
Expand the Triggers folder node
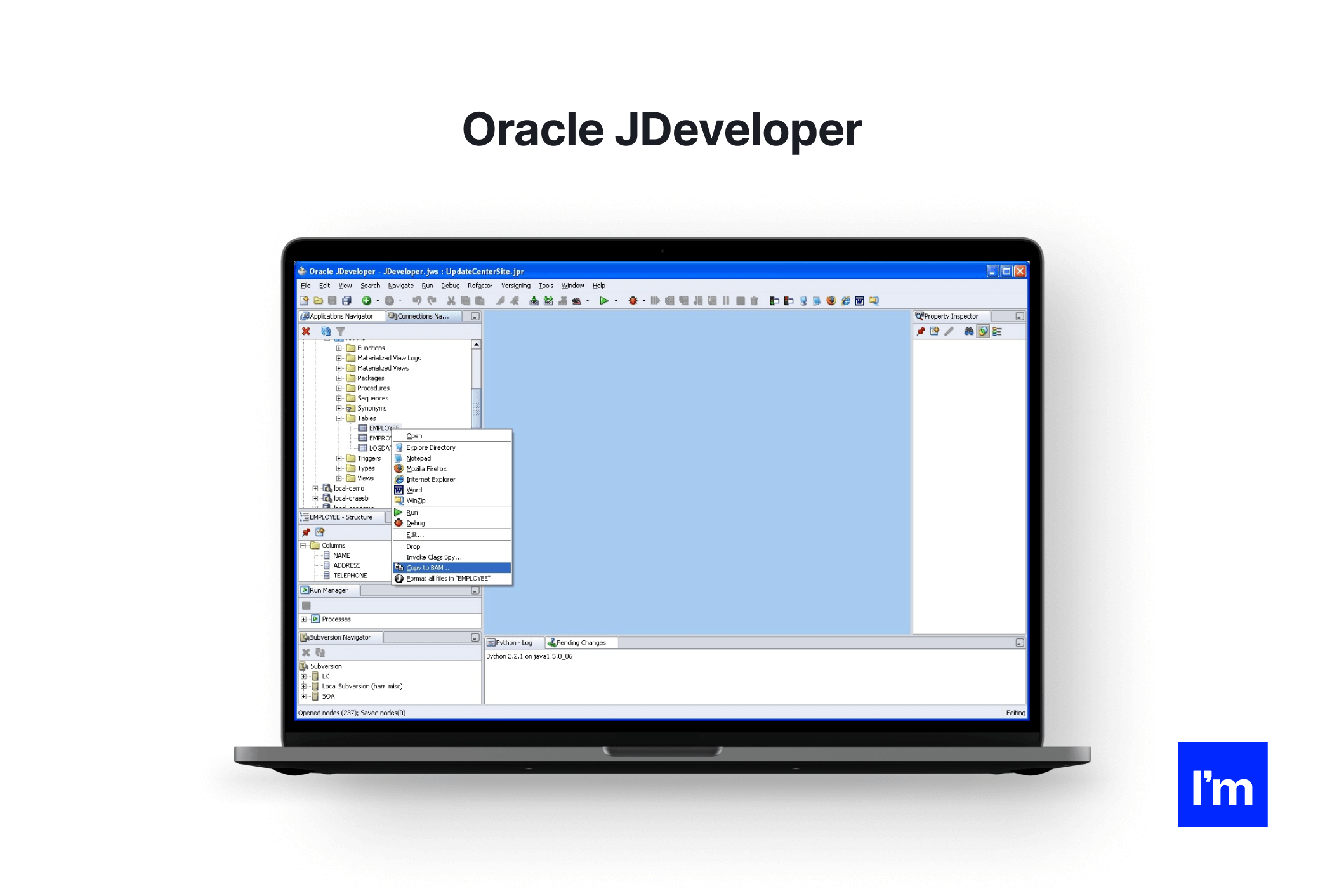point(339,458)
